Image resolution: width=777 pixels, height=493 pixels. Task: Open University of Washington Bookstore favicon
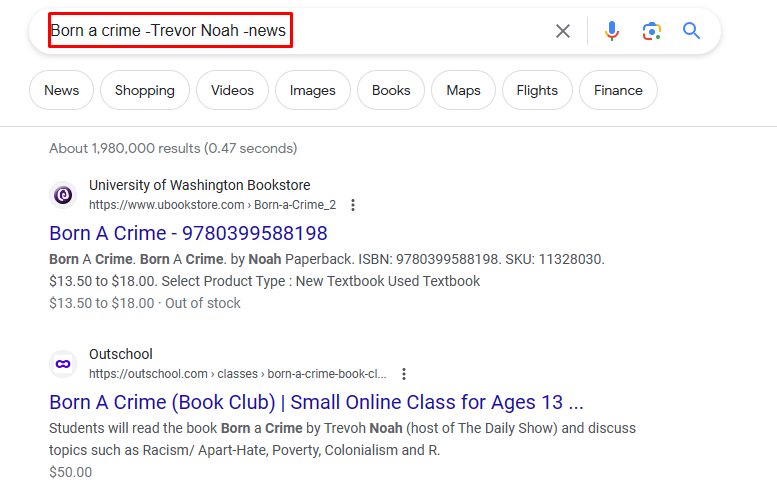point(63,195)
